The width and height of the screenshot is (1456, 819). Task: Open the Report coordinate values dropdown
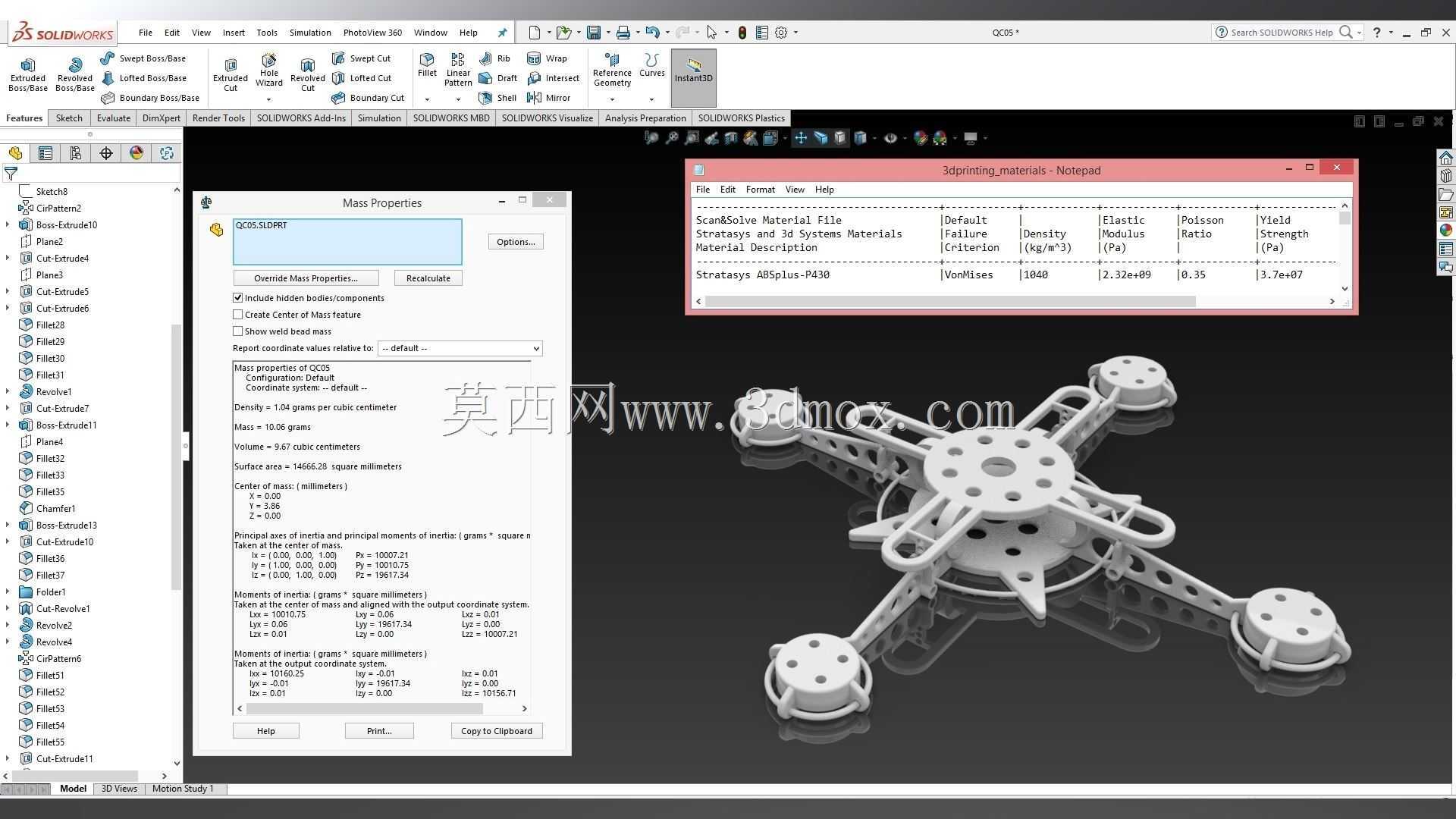point(460,348)
